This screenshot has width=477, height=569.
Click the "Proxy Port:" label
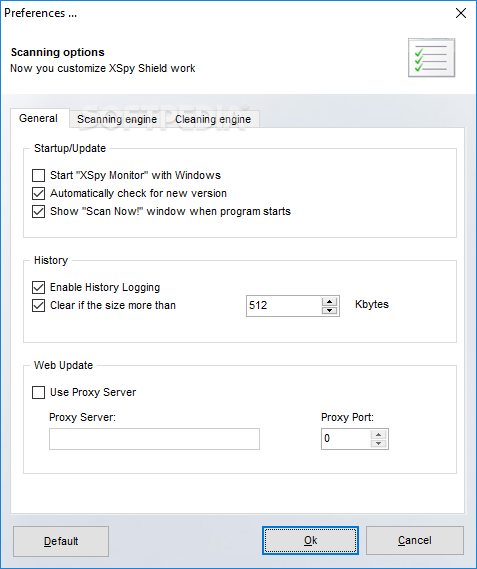click(347, 417)
